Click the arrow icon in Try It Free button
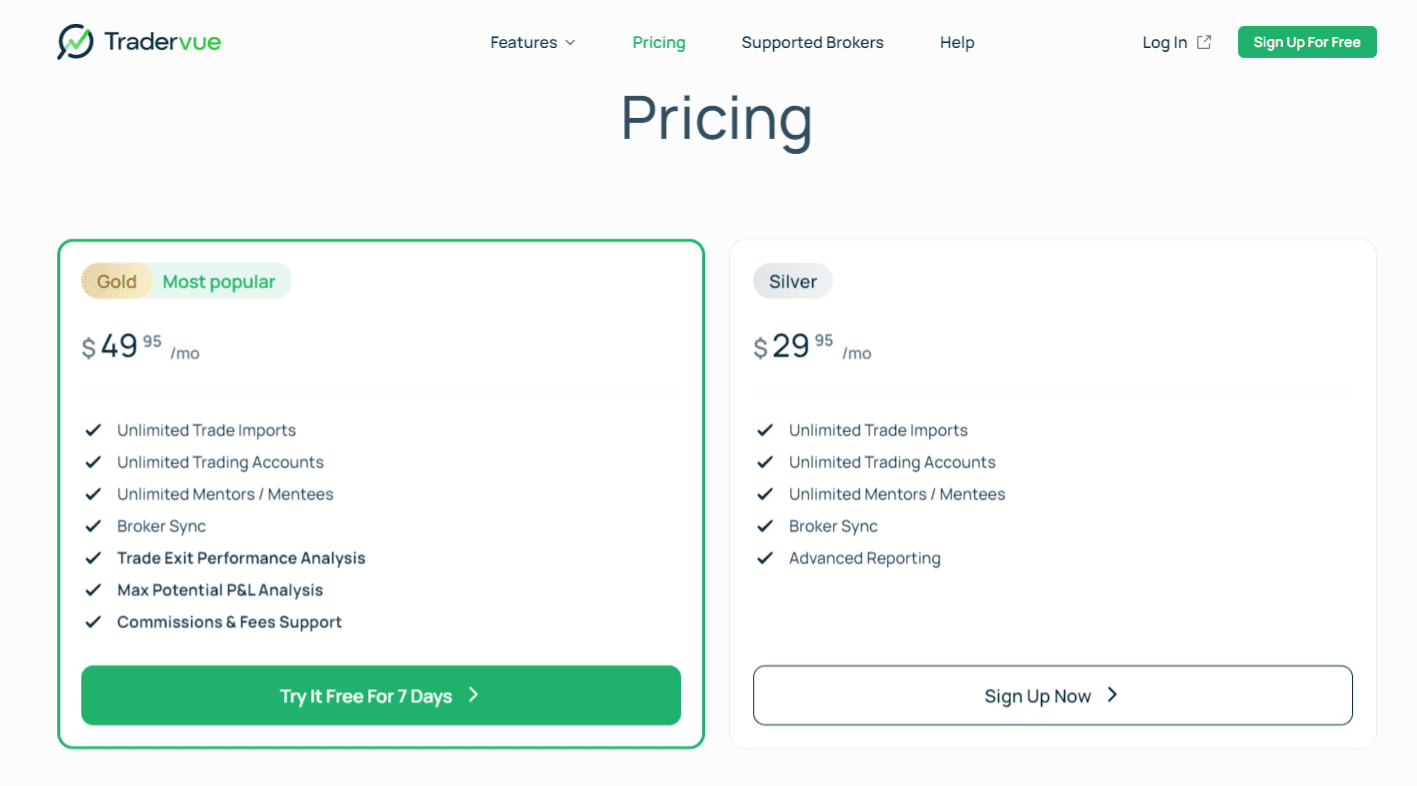 (x=472, y=695)
